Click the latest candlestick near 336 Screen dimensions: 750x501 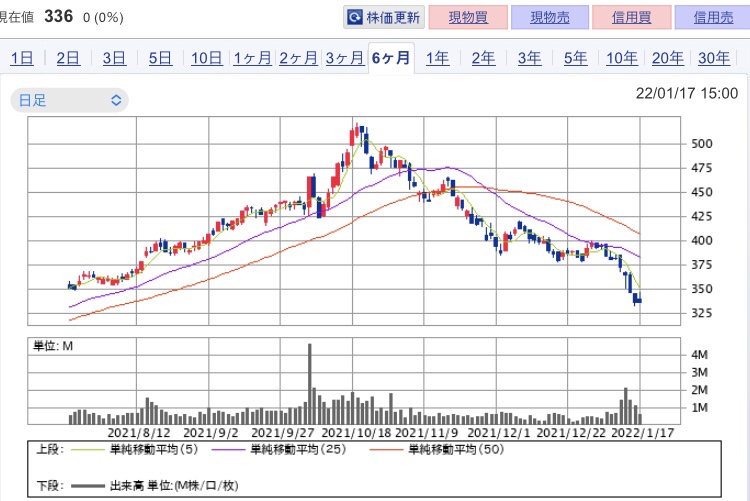(x=640, y=300)
